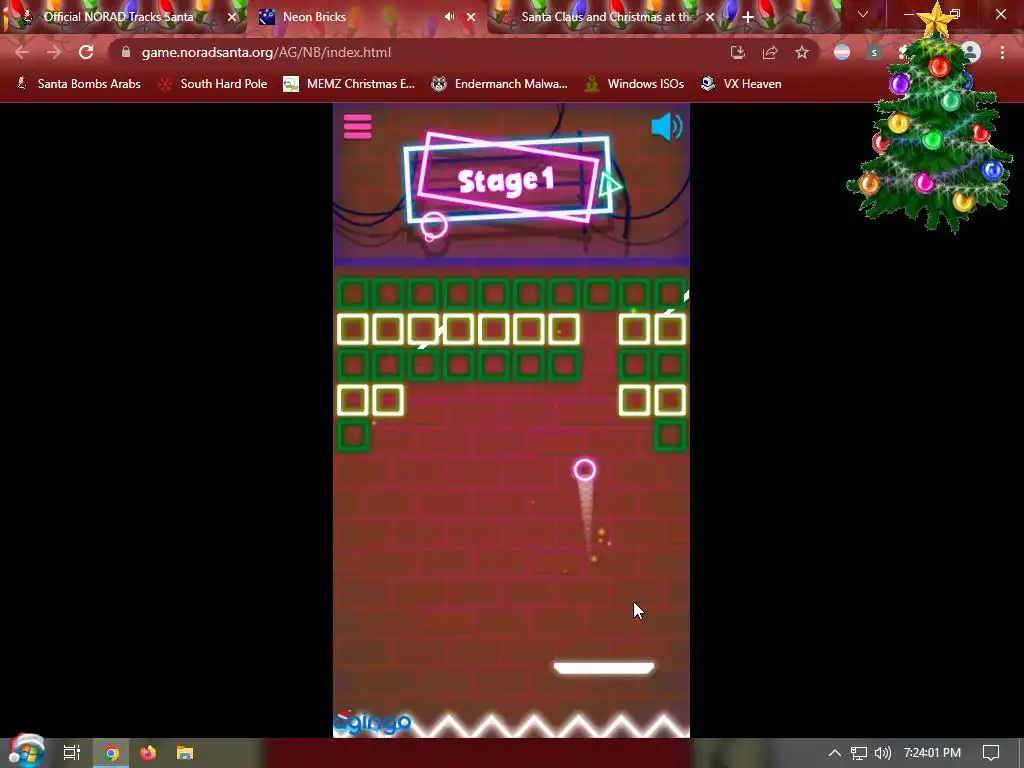Click the white paddle bar

pos(603,667)
